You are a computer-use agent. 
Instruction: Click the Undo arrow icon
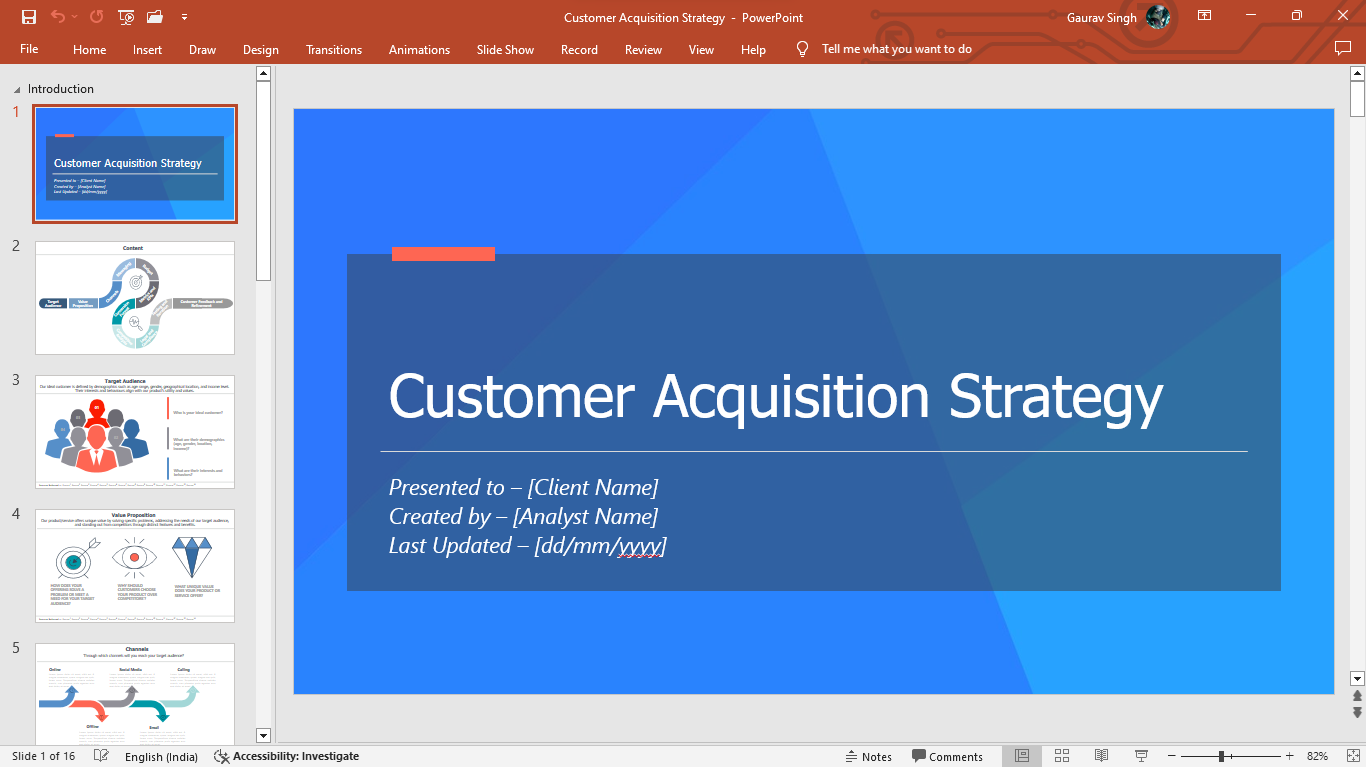pos(58,17)
